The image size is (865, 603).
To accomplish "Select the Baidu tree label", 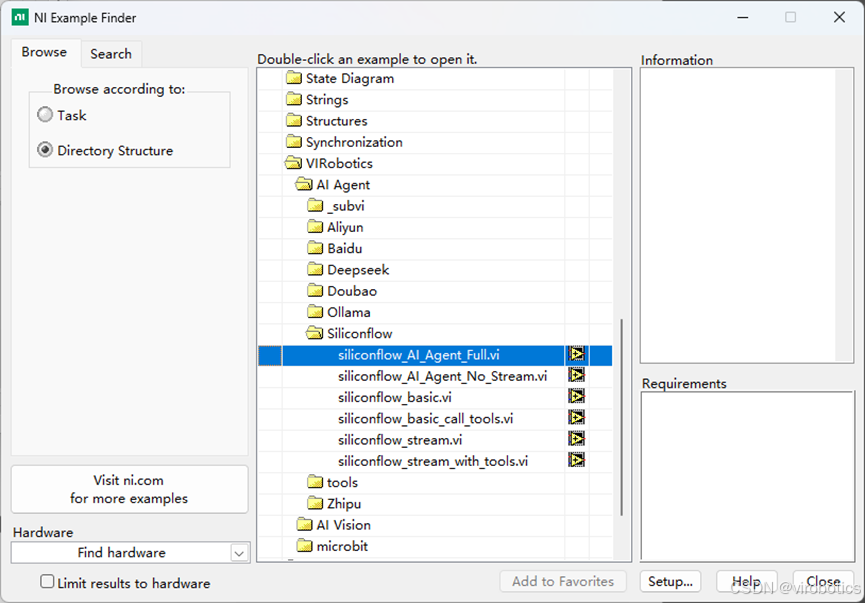I will point(345,248).
